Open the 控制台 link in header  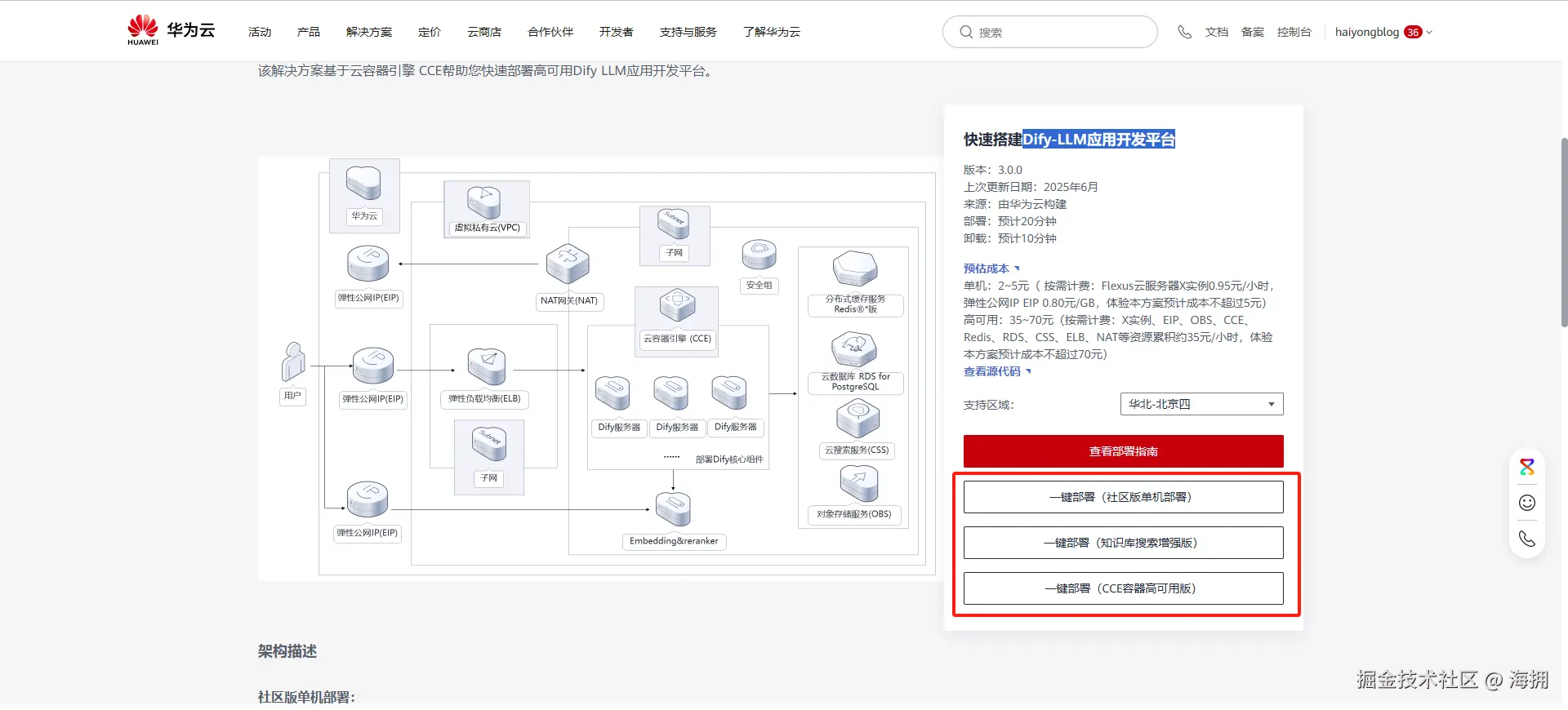pos(1294,32)
